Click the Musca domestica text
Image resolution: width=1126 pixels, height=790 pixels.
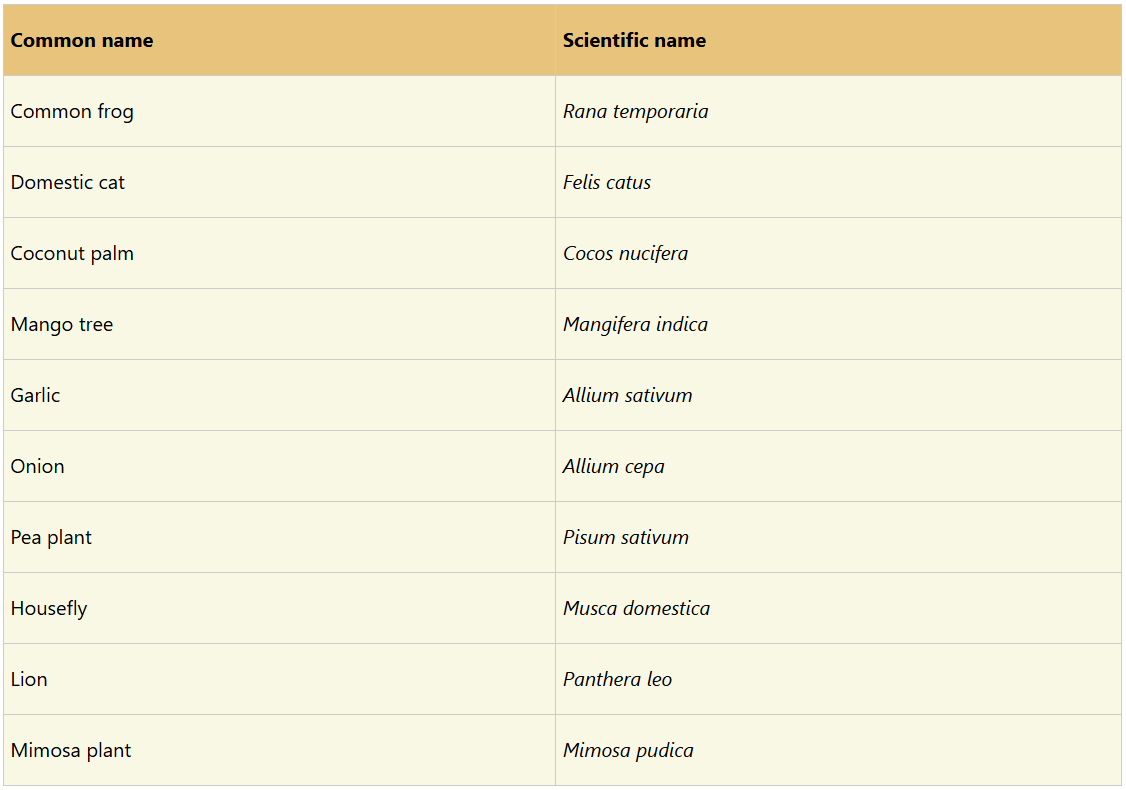tap(636, 609)
